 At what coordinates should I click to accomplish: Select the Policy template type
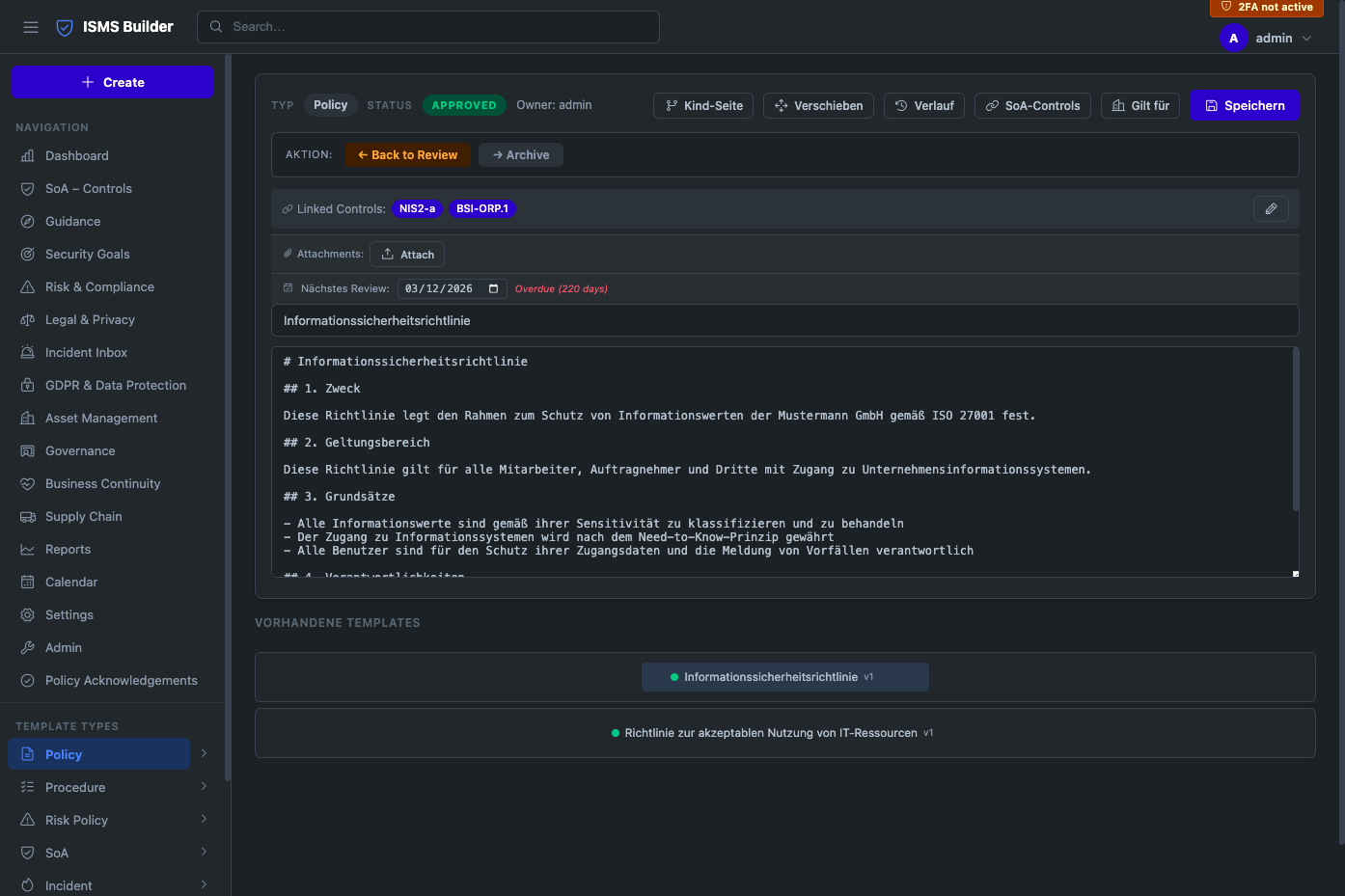tap(98, 754)
